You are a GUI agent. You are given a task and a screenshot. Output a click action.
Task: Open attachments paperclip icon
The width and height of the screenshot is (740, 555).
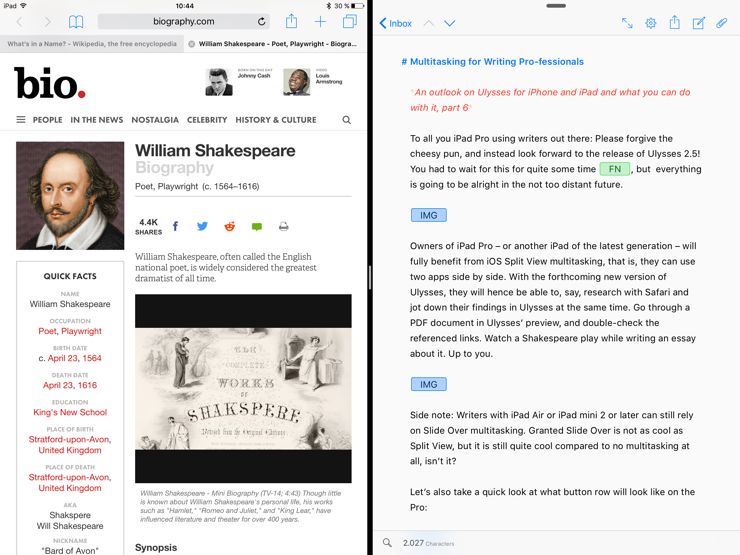tap(722, 23)
